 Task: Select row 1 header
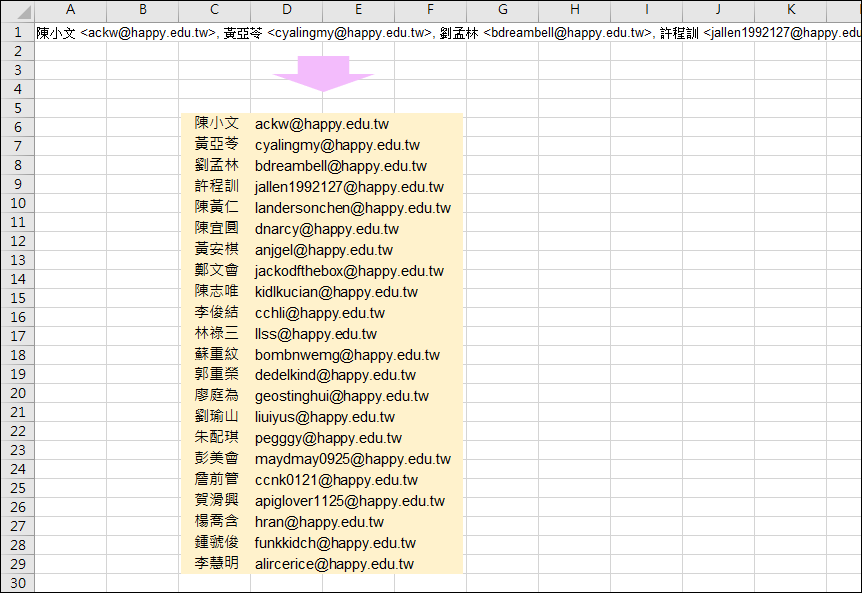pyautogui.click(x=17, y=32)
